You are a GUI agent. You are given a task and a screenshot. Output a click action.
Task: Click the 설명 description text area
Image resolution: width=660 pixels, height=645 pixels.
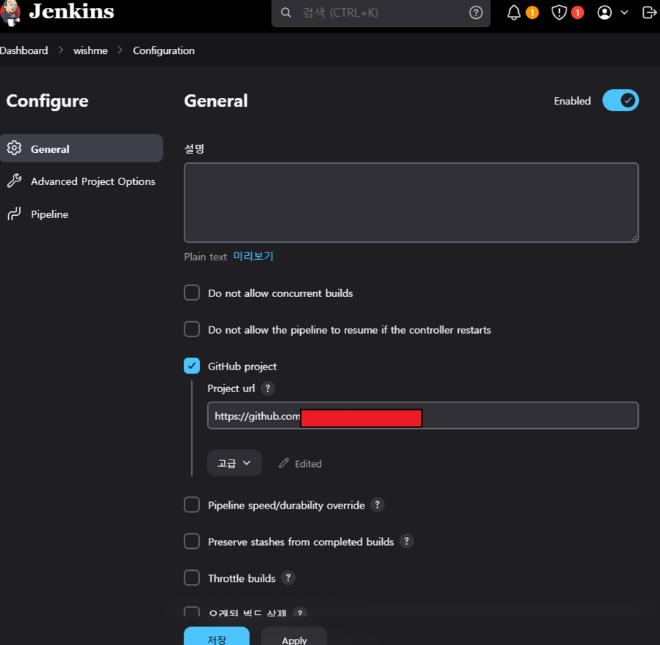tap(411, 203)
